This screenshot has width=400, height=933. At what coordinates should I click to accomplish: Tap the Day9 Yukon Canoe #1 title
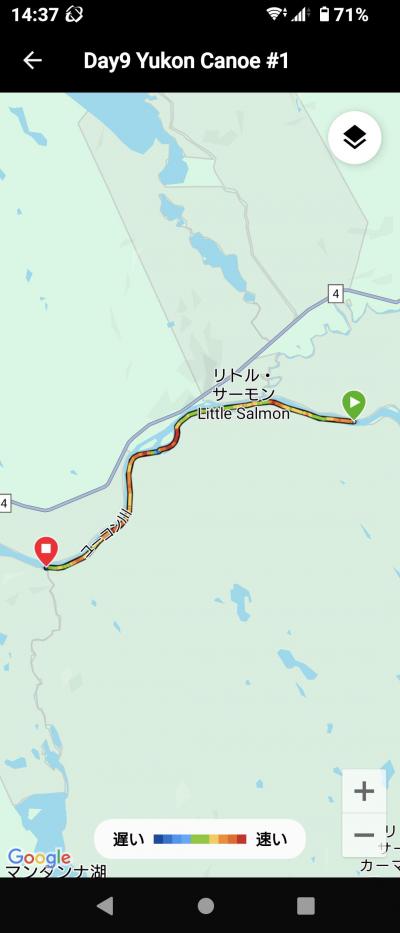click(x=186, y=61)
